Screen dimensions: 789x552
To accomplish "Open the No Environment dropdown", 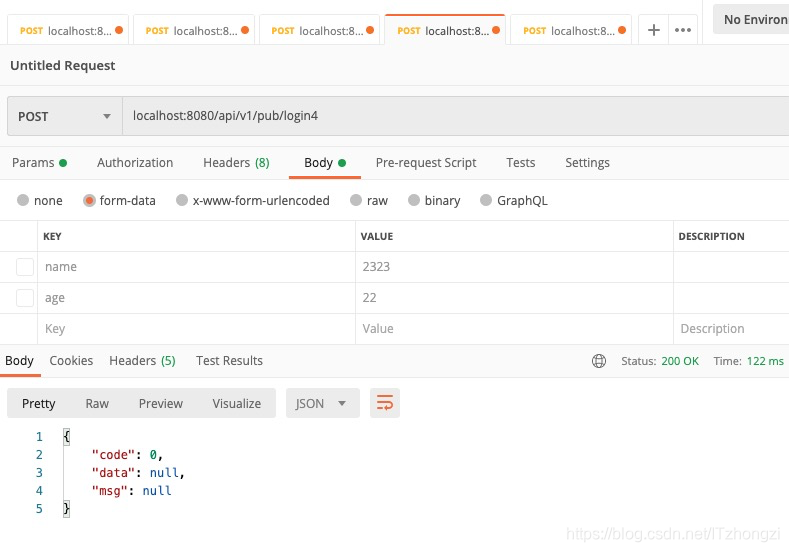I will click(x=751, y=20).
